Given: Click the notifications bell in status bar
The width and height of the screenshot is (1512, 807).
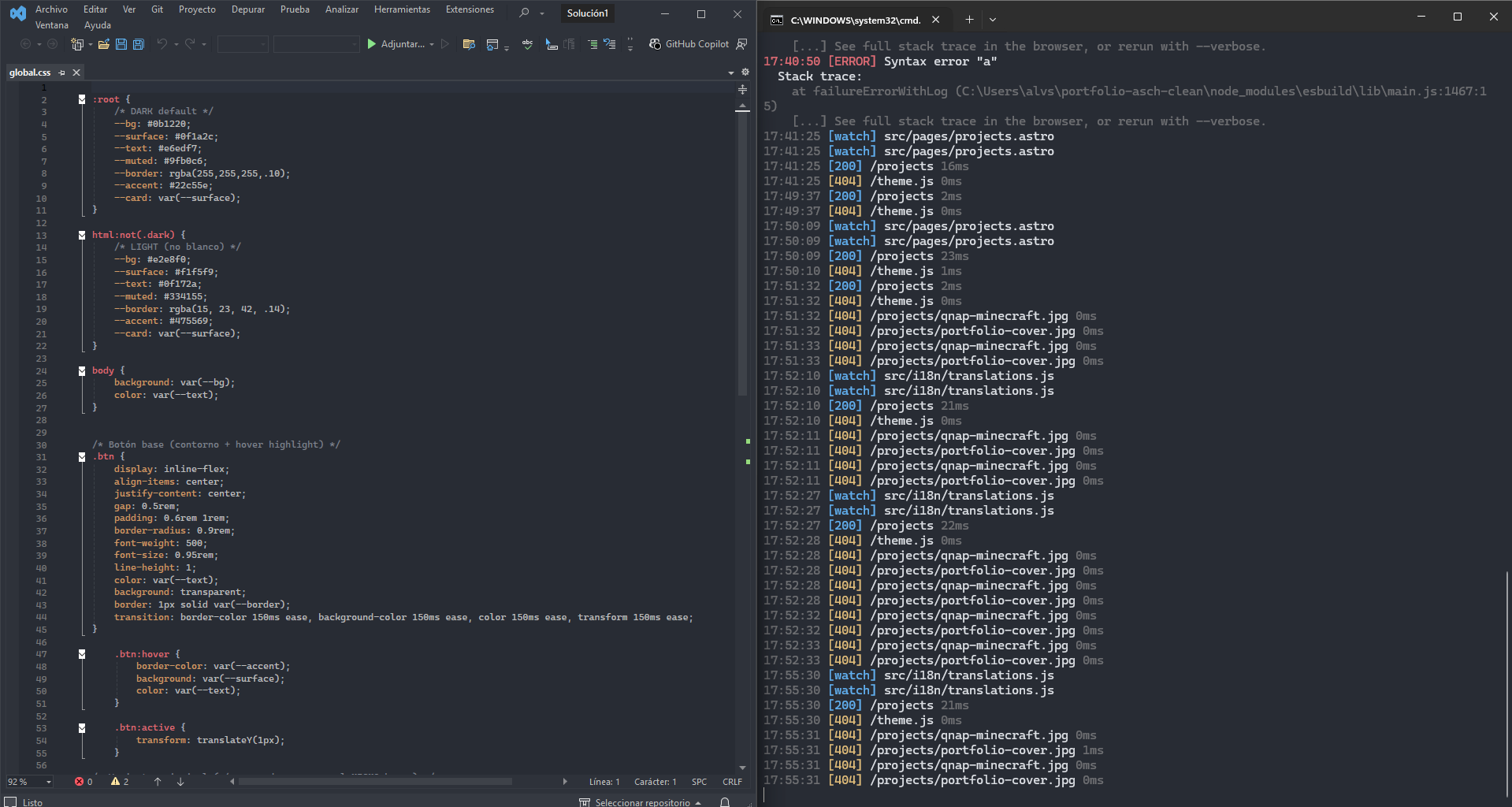Looking at the screenshot, I should 725,802.
